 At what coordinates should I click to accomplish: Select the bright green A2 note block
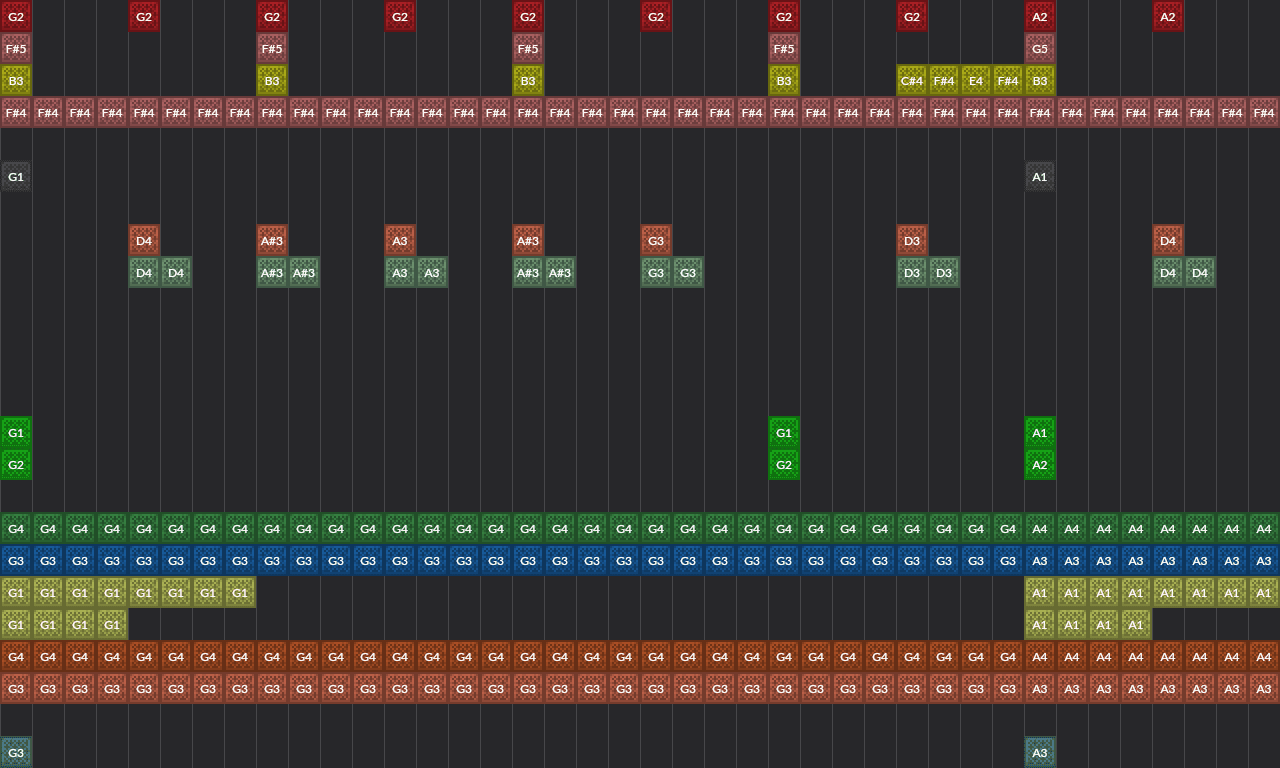click(x=1040, y=464)
